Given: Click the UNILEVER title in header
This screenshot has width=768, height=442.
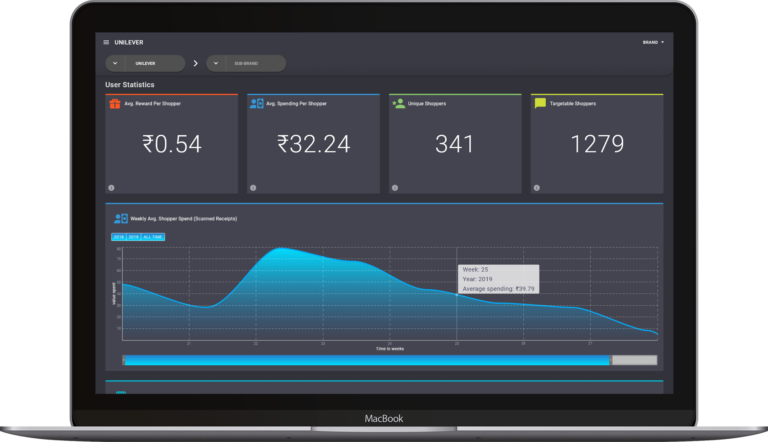Looking at the screenshot, I should (129, 42).
